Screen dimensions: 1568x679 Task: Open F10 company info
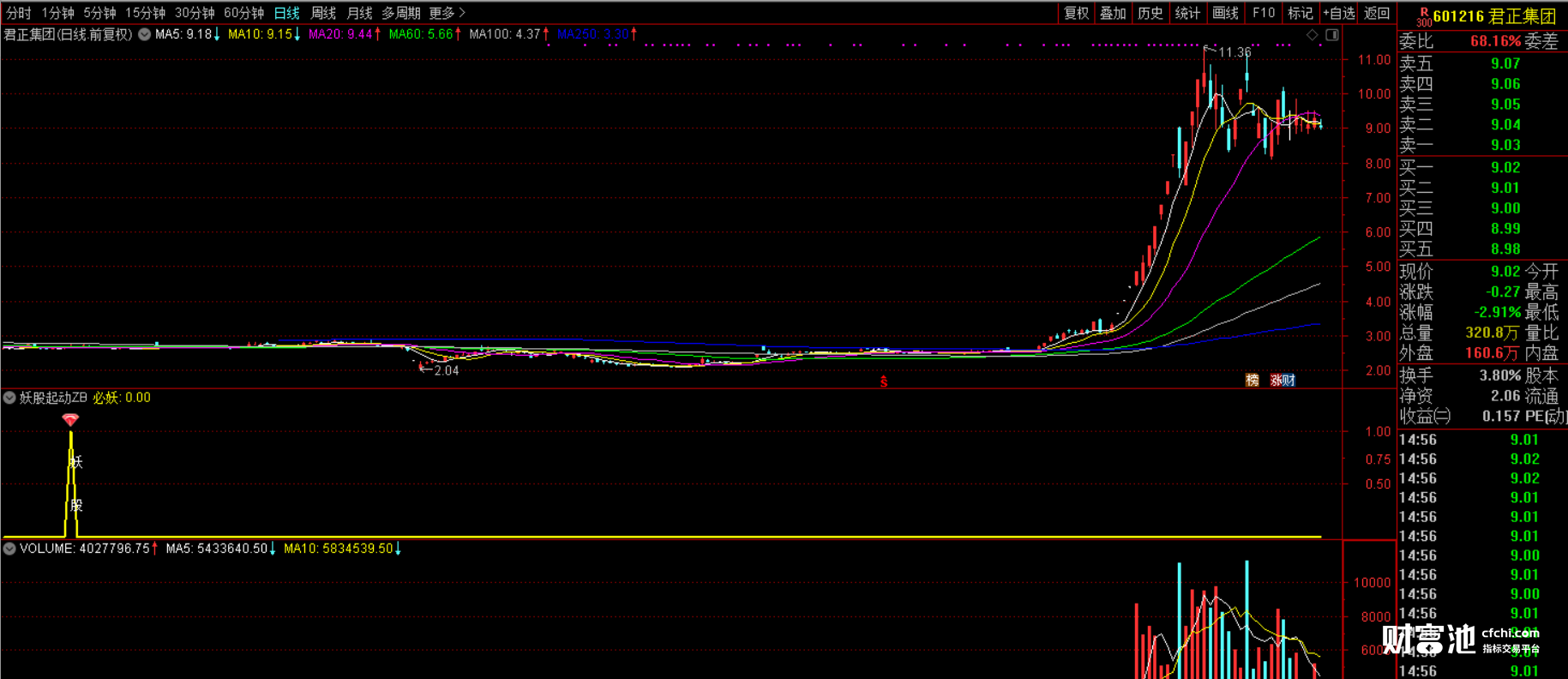[1263, 13]
